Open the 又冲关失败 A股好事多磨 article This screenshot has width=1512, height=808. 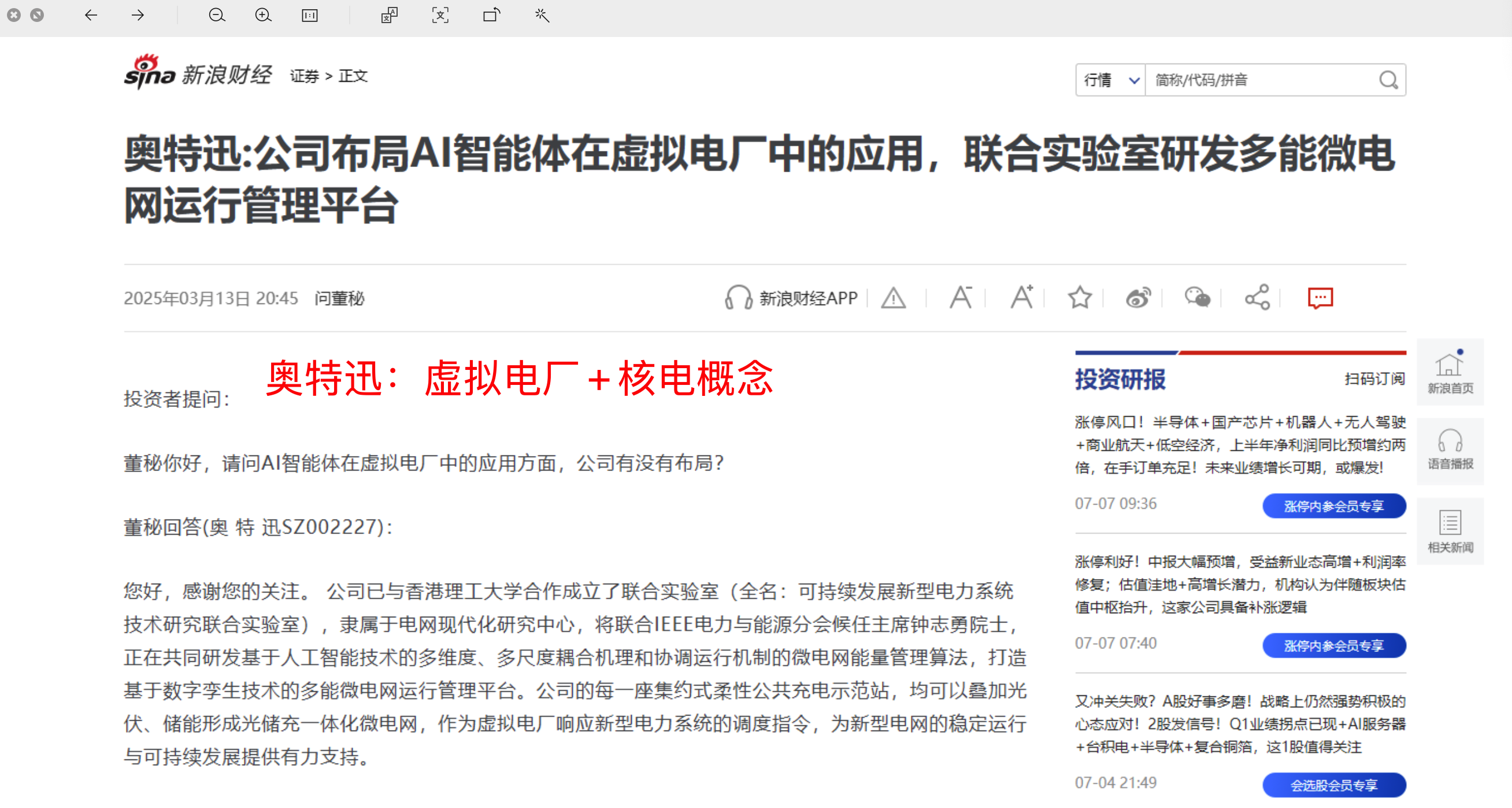click(1240, 724)
